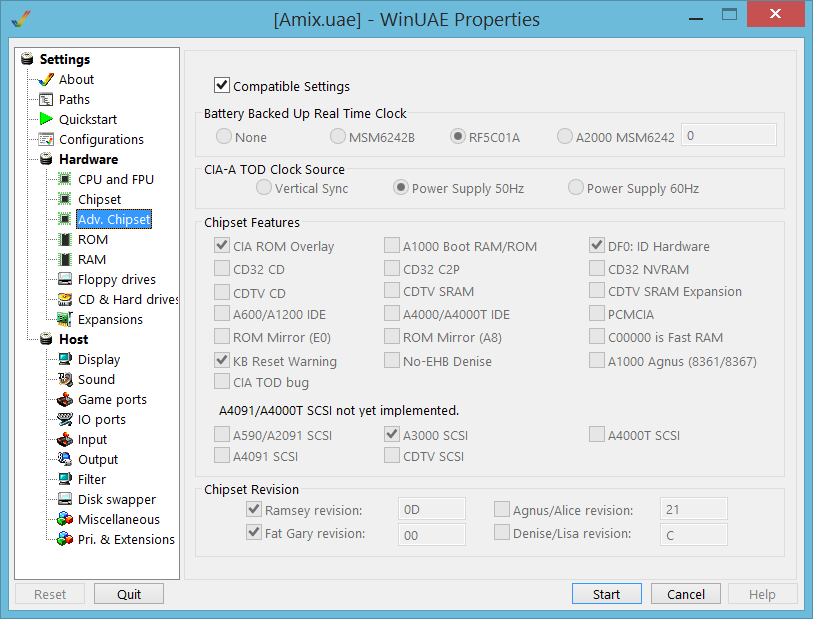The width and height of the screenshot is (813, 619).
Task: Click the Hardware section disk icon
Action: 46,159
